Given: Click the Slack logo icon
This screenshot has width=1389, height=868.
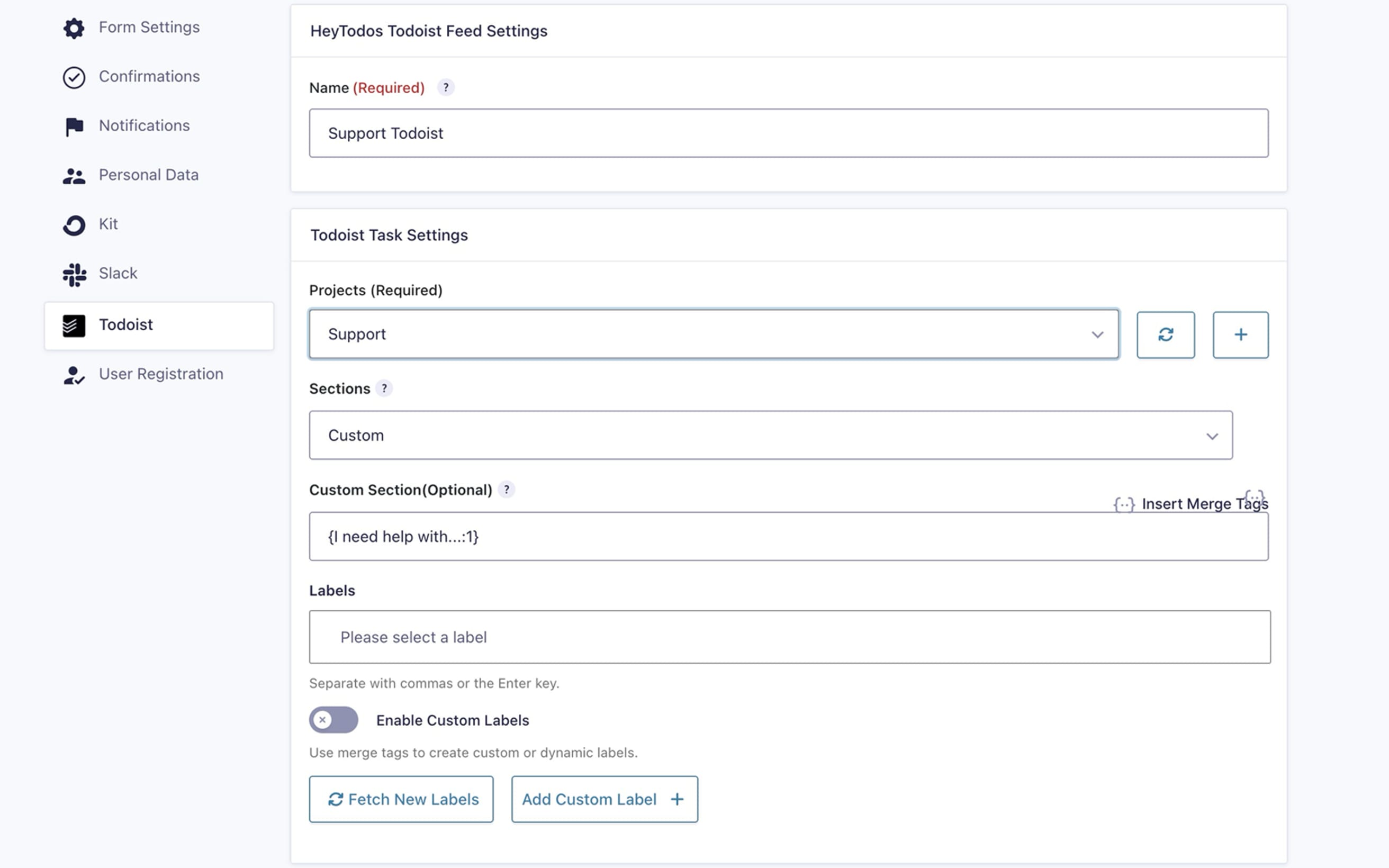Looking at the screenshot, I should tap(74, 274).
